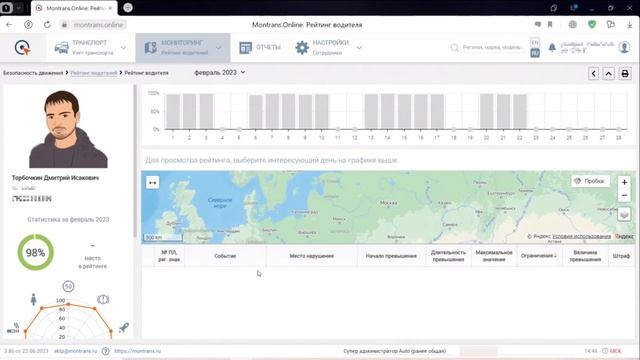
Task: Sort by Начало превышения column header
Action: (391, 256)
